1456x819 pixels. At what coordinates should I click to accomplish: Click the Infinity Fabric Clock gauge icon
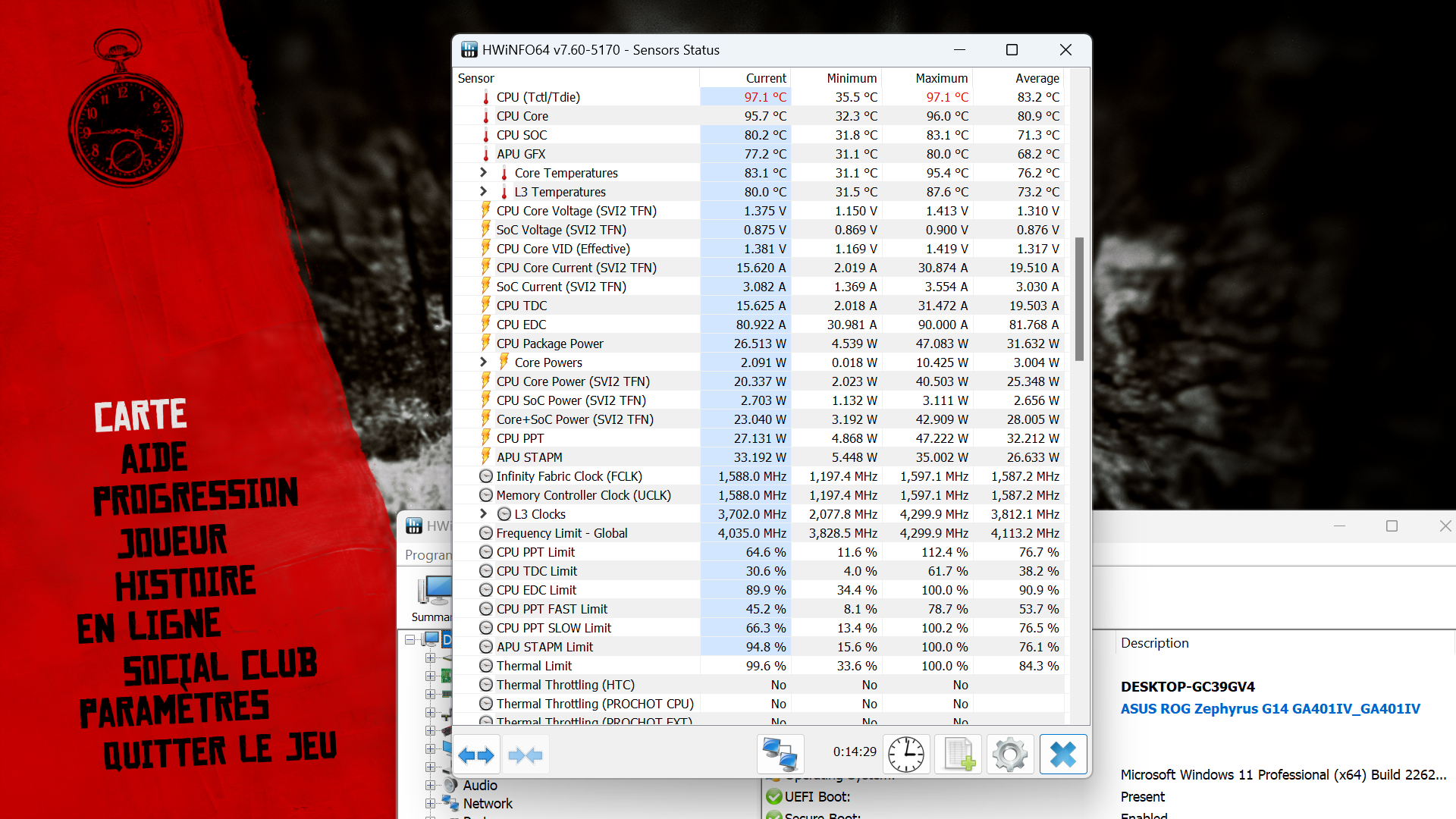(486, 476)
